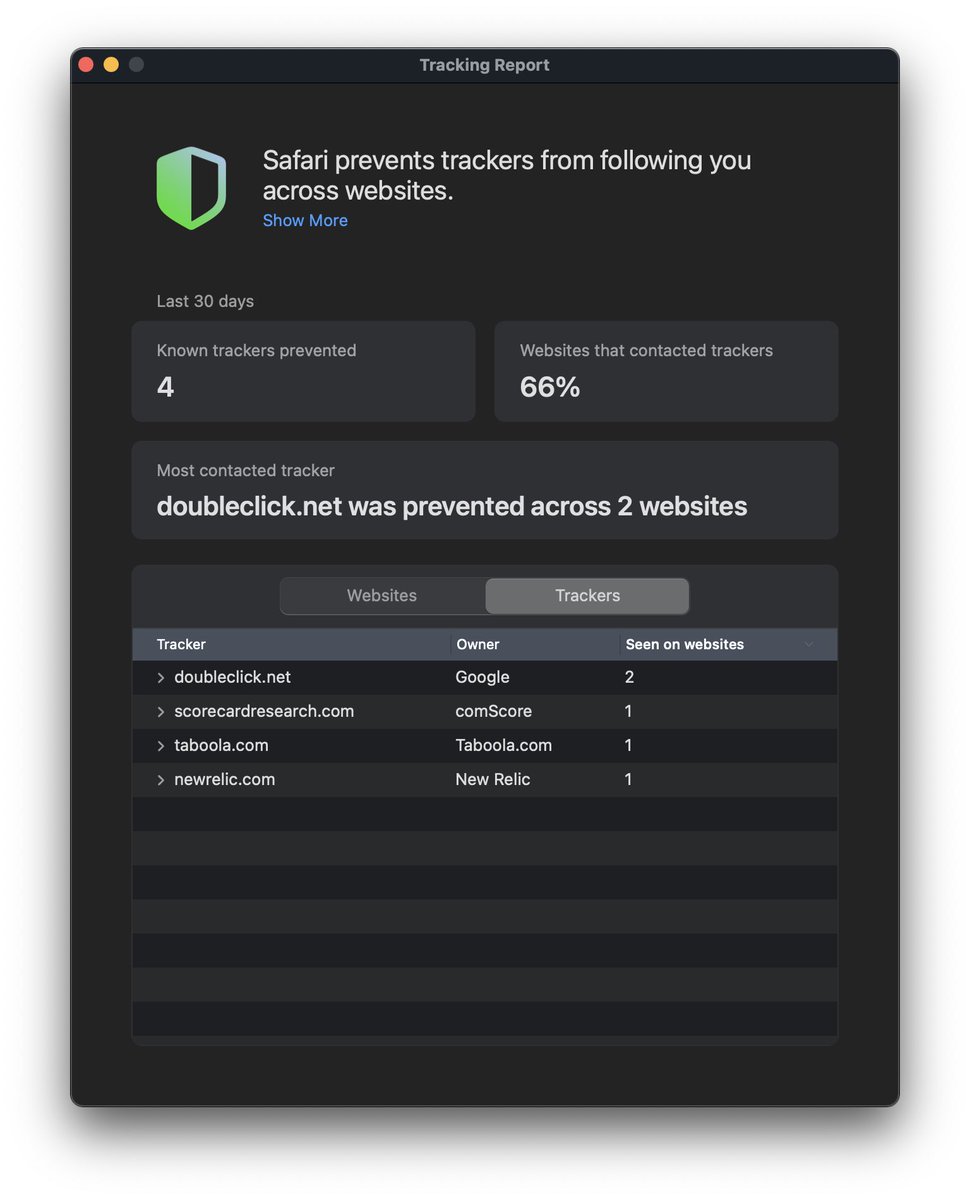Expand the taboola.com tracker row
This screenshot has height=1200, width=970.
161,746
